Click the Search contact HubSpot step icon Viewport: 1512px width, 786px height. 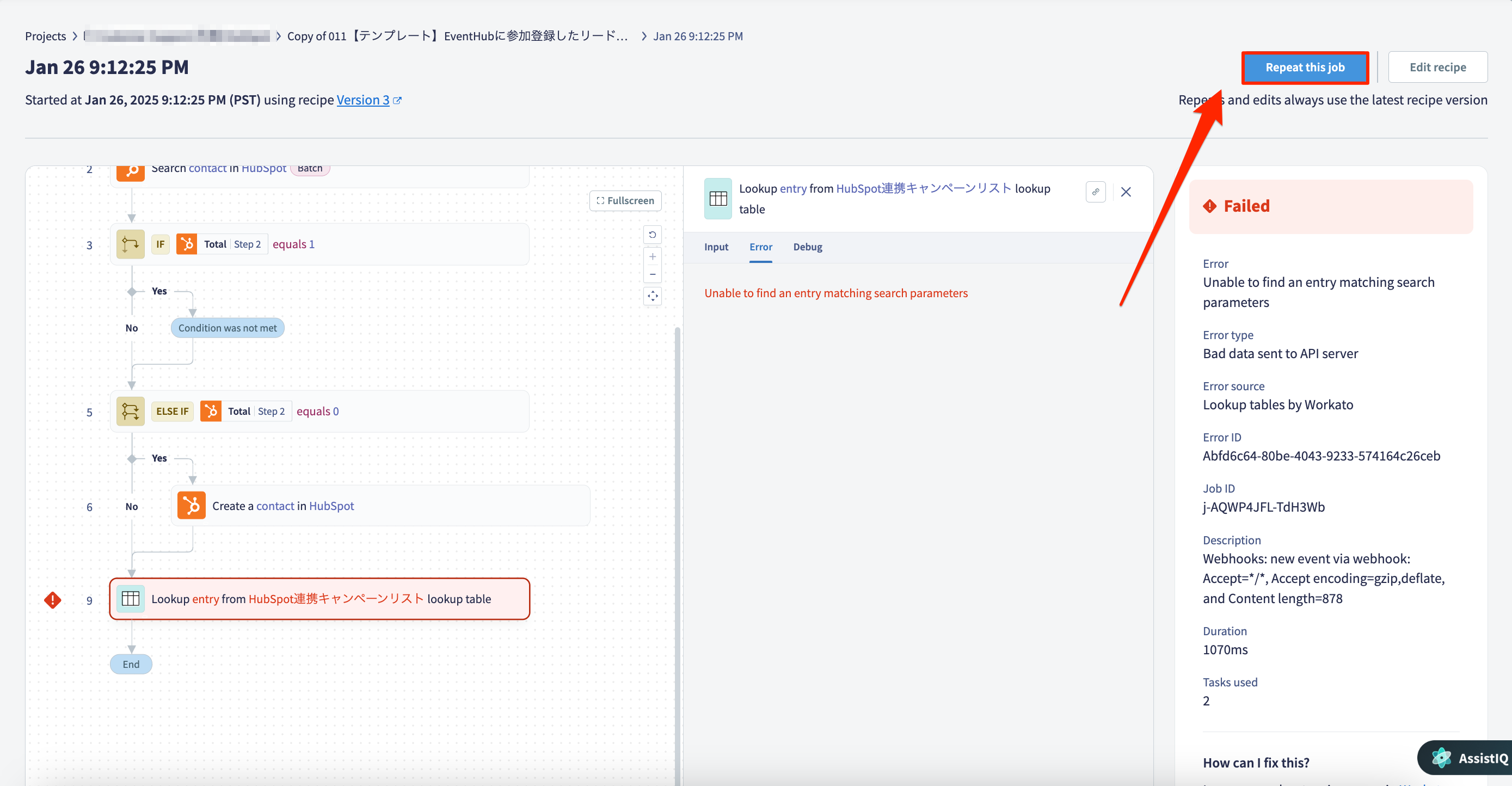point(130,171)
